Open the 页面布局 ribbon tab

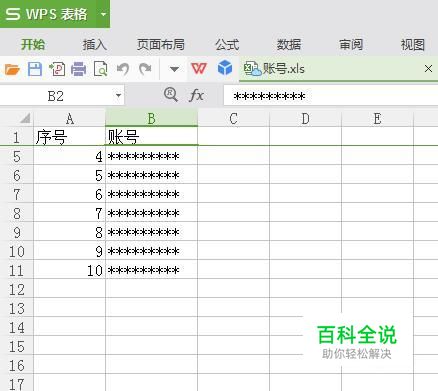point(161,44)
